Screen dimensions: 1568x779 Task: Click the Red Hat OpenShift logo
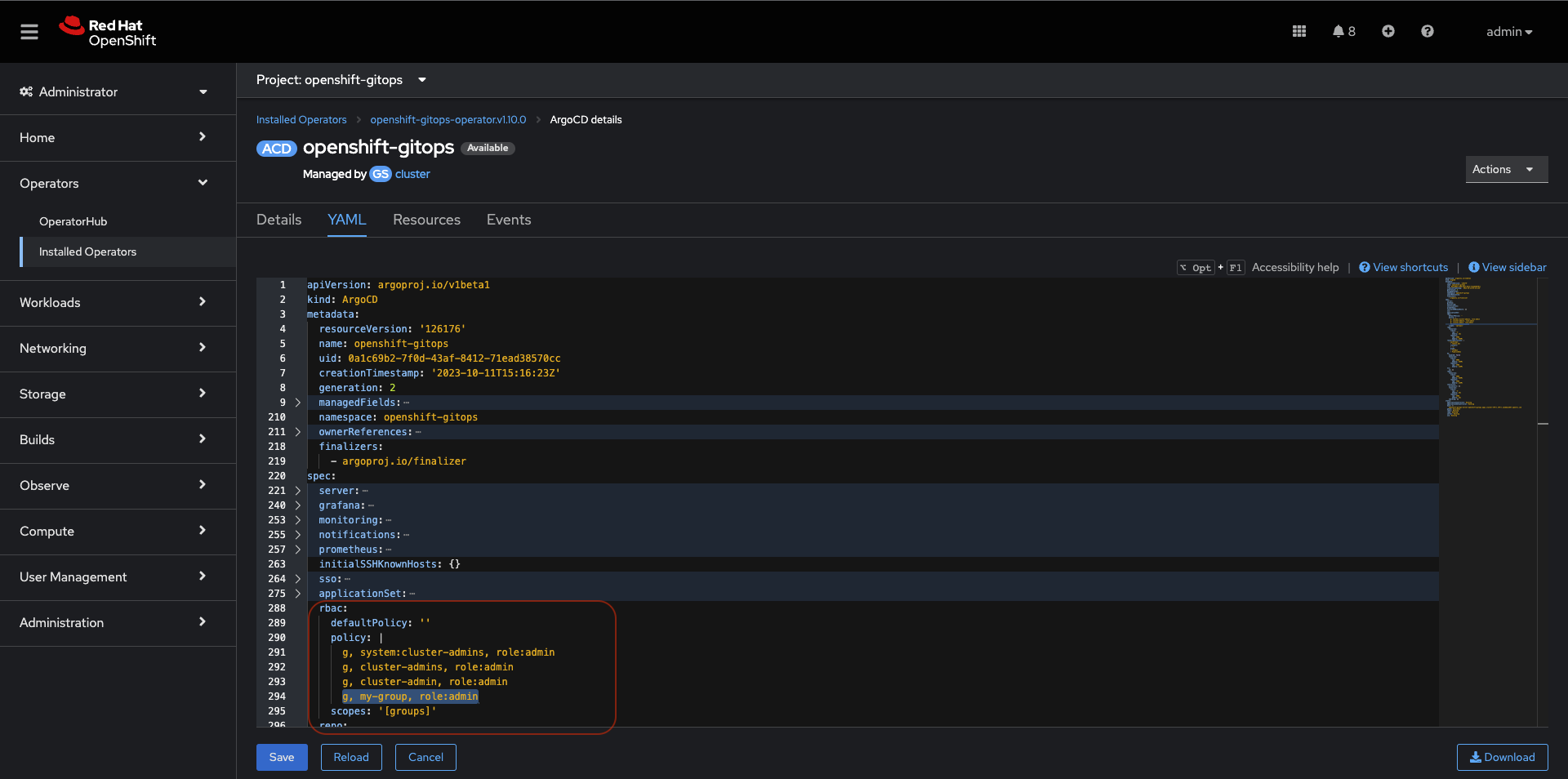107,32
